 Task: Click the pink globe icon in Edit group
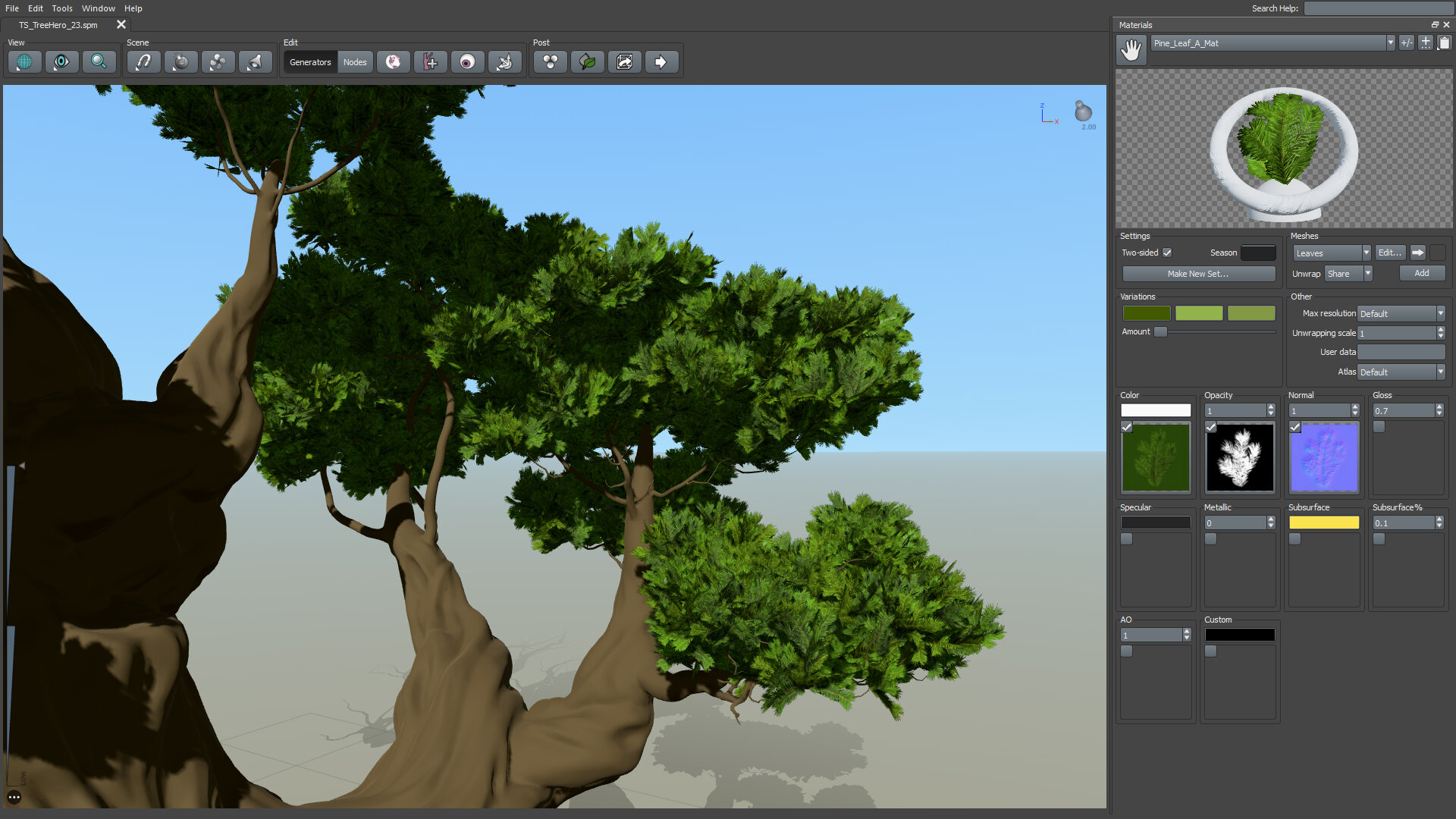(x=393, y=62)
